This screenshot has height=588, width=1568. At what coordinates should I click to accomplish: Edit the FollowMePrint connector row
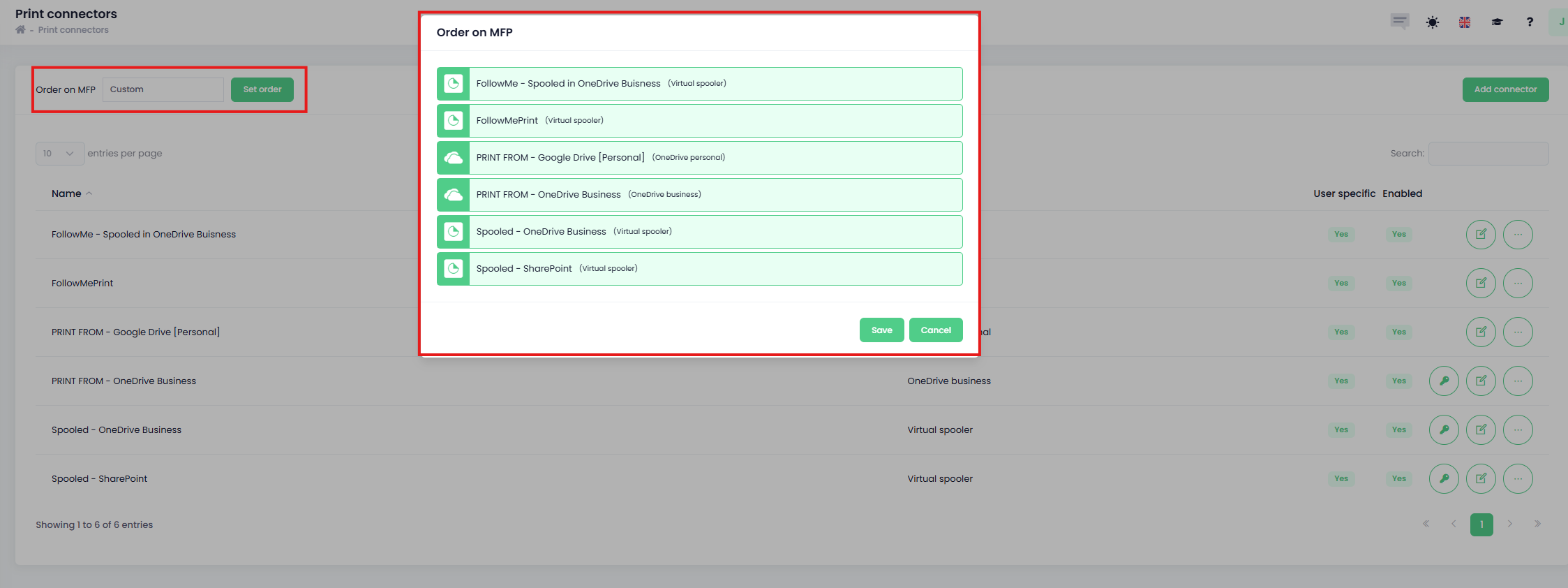pyautogui.click(x=1481, y=284)
